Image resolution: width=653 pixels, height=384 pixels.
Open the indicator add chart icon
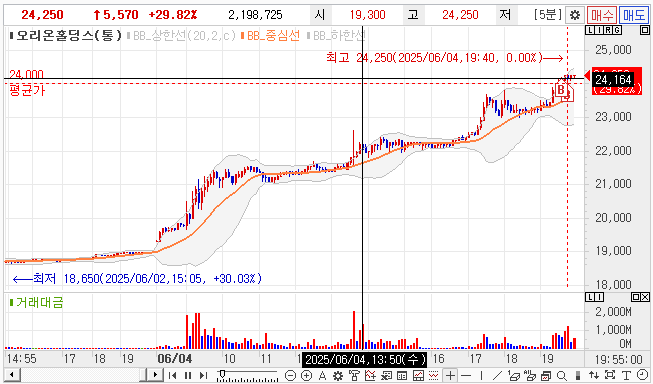click(x=370, y=375)
